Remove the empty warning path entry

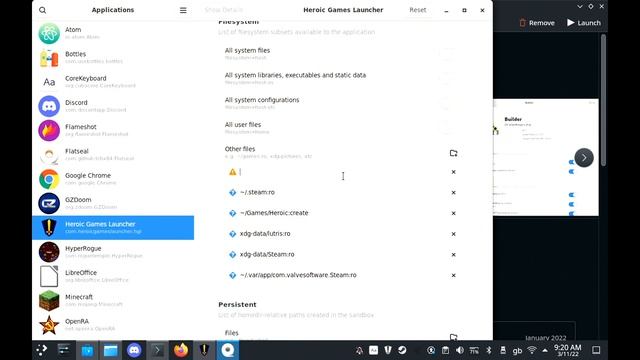(x=453, y=172)
